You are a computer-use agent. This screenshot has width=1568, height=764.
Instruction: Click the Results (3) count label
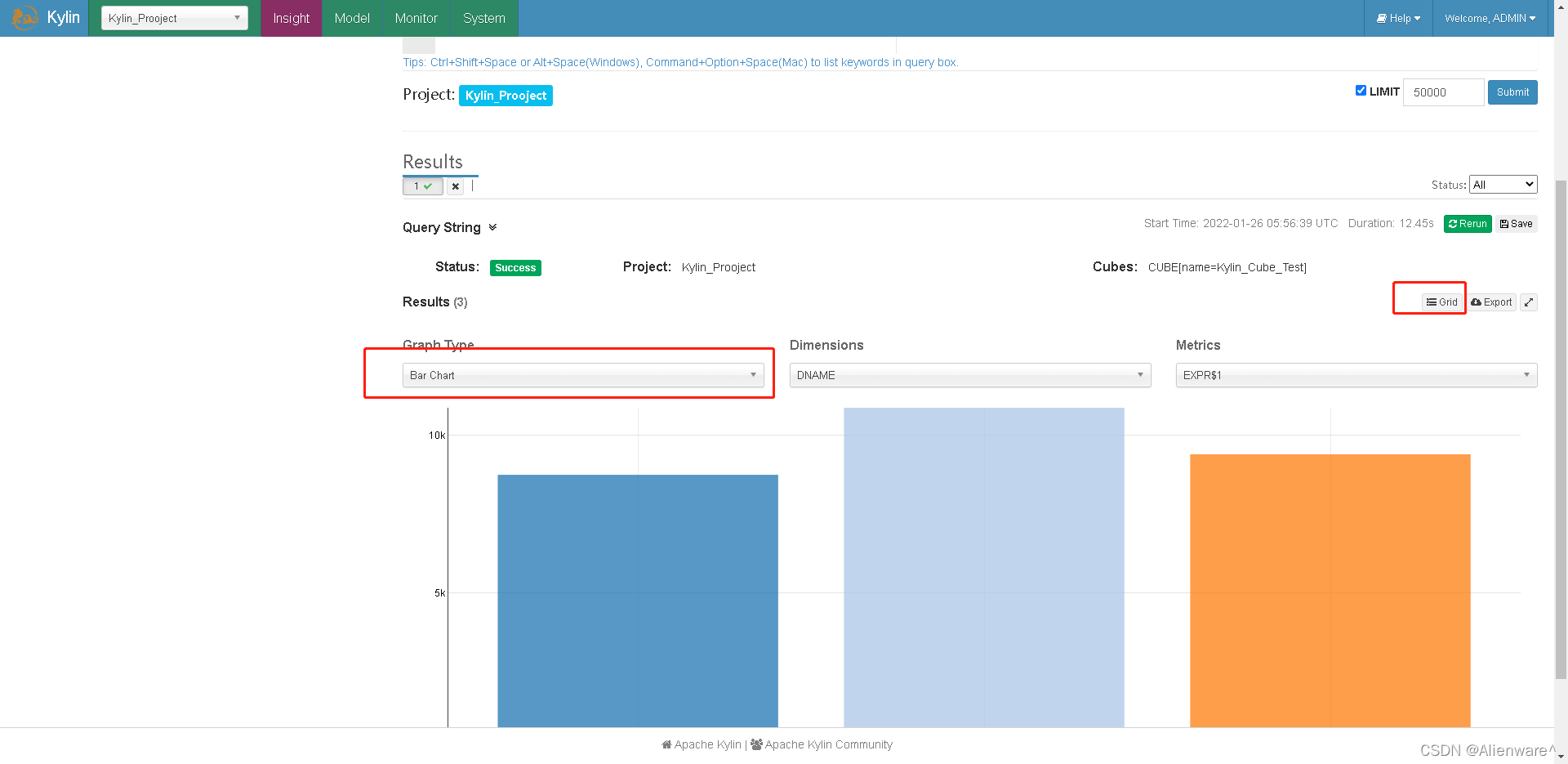(435, 302)
